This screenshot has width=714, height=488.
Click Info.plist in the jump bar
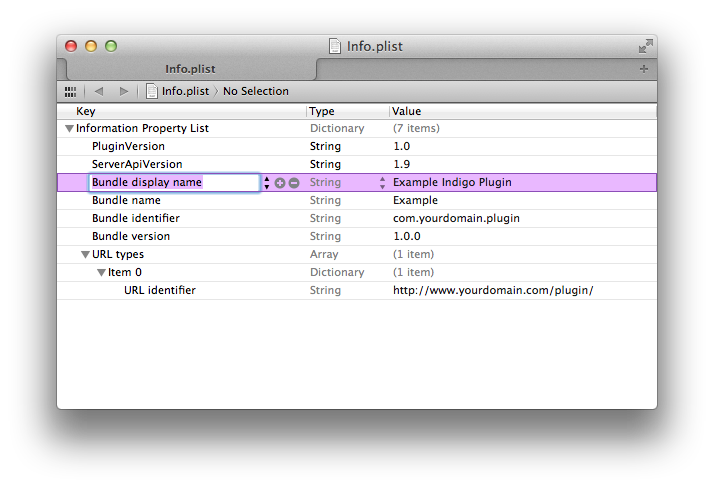pos(185,92)
